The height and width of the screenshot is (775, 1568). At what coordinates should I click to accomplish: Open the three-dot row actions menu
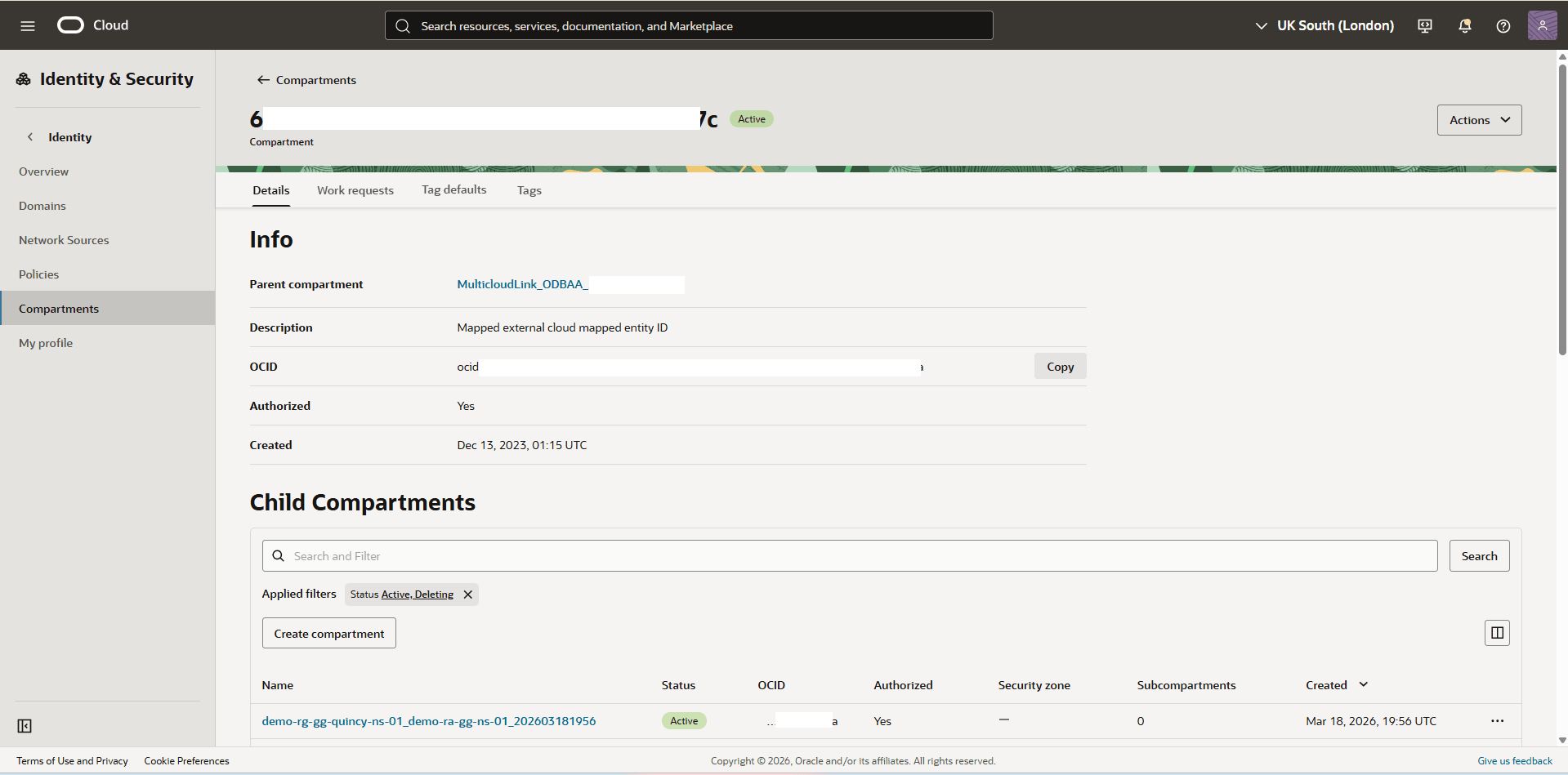(x=1498, y=721)
